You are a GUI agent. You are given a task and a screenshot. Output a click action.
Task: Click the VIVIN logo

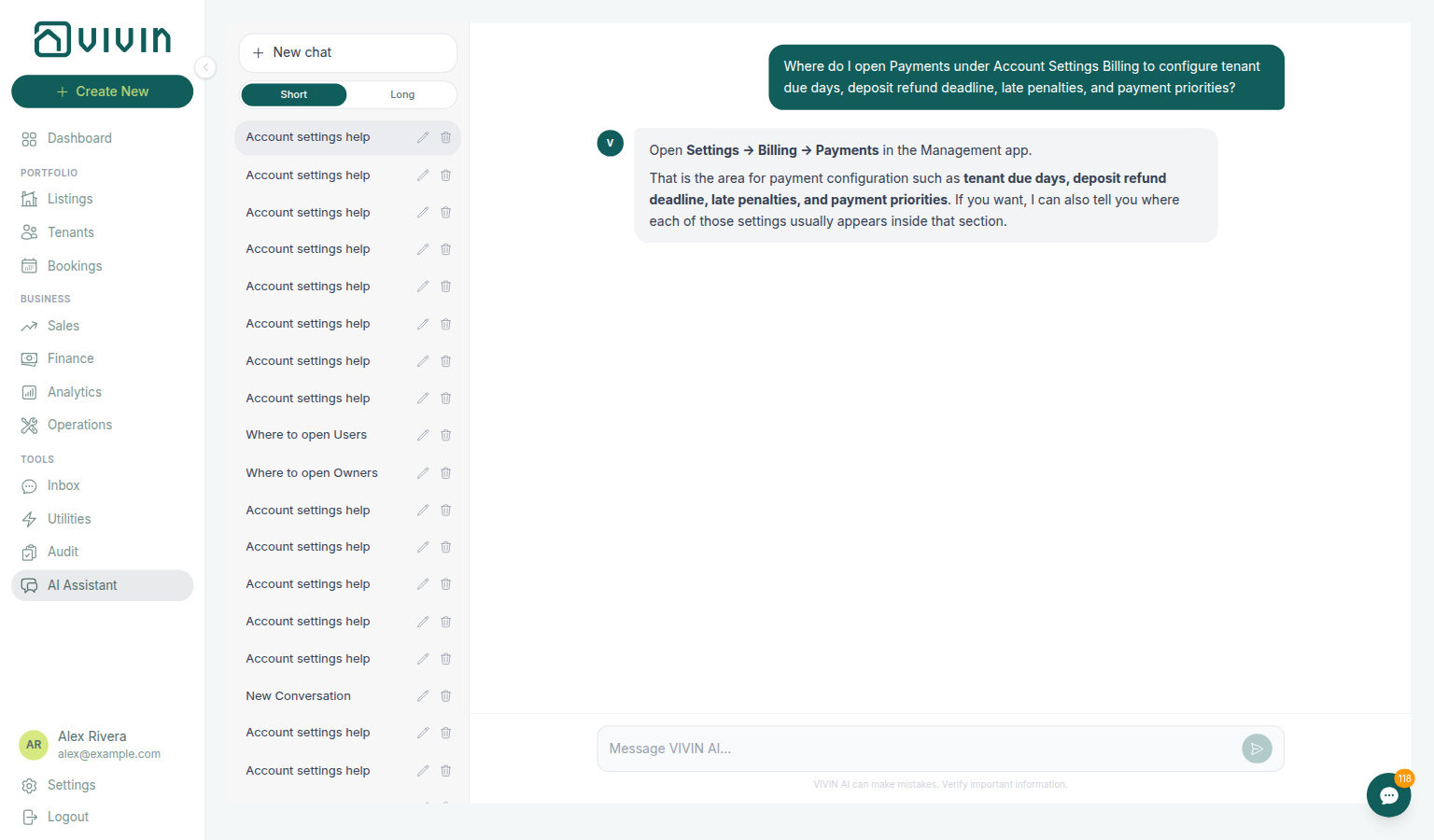pos(103,39)
